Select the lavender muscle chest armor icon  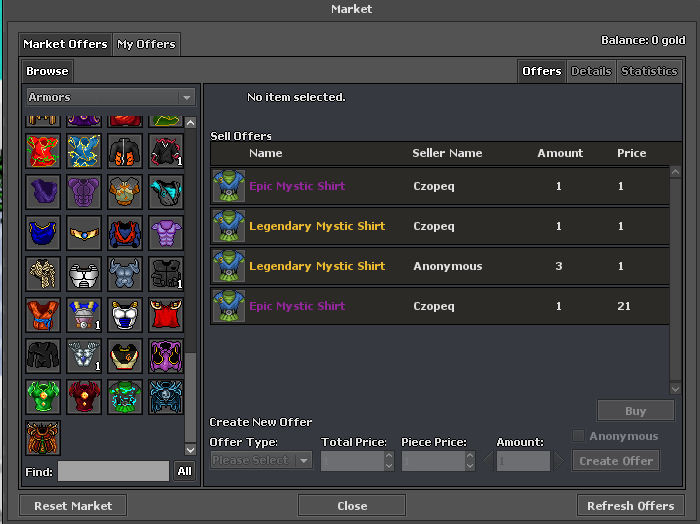[166, 232]
